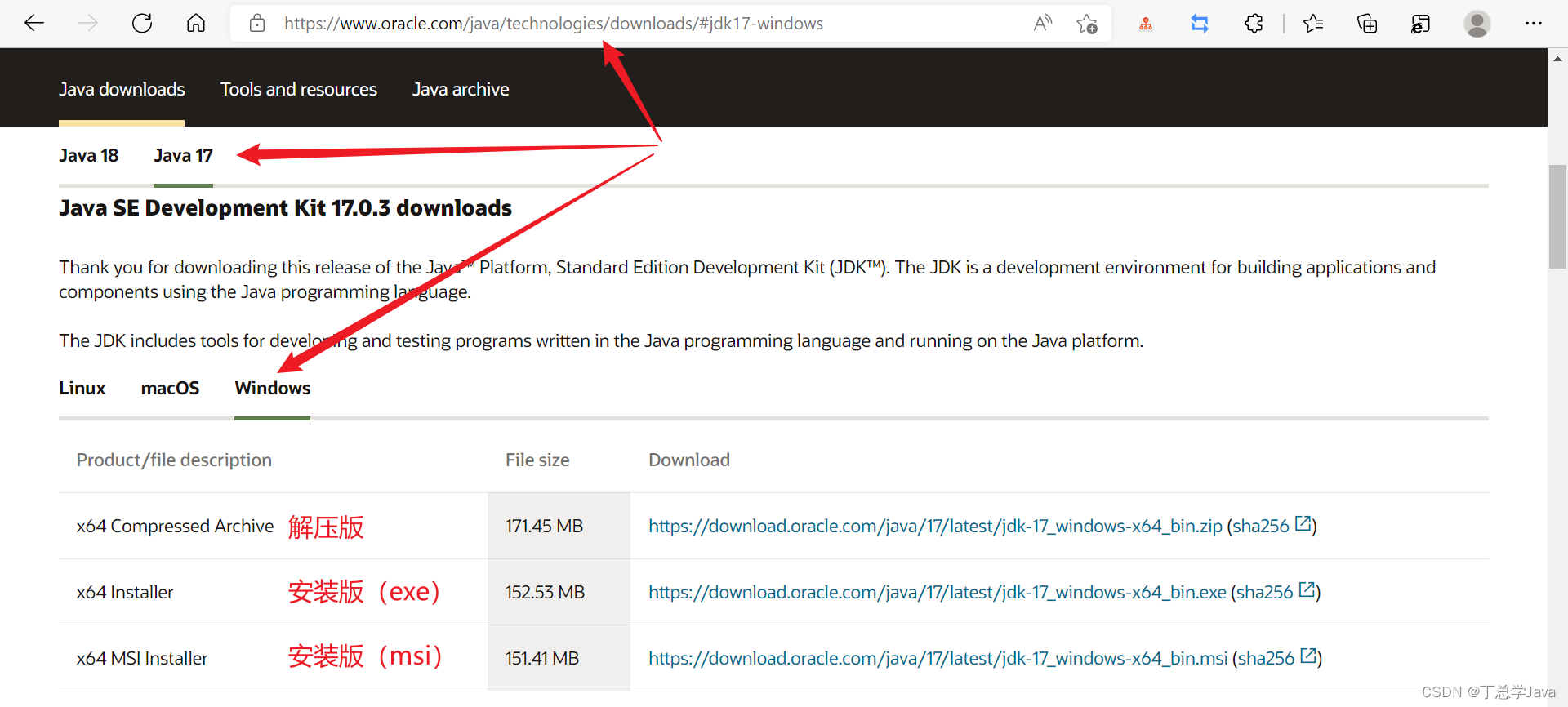Click the File size column header

537,460
